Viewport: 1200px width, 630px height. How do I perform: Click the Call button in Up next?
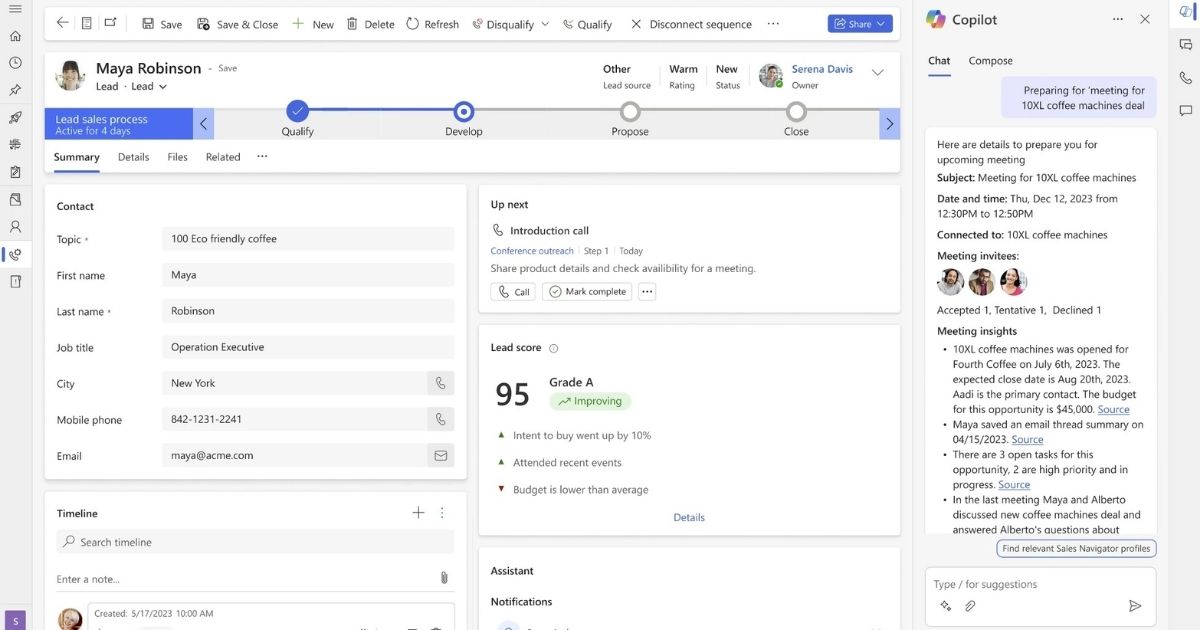click(x=512, y=292)
